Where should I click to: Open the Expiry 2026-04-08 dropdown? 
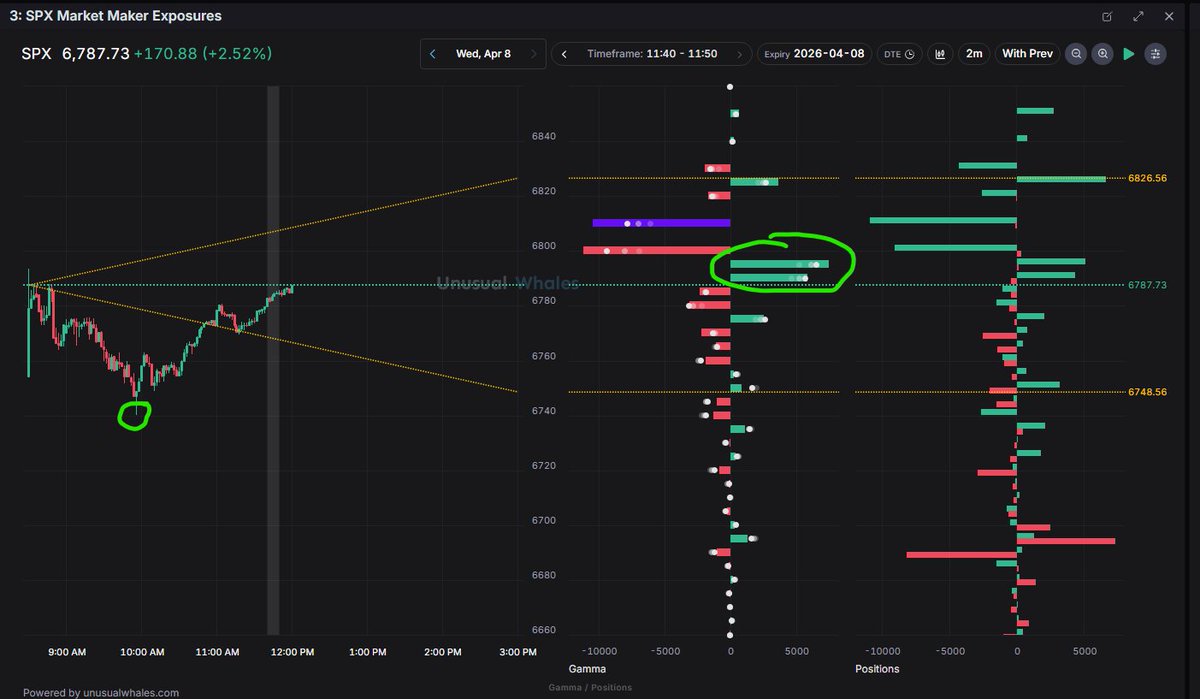tap(815, 54)
